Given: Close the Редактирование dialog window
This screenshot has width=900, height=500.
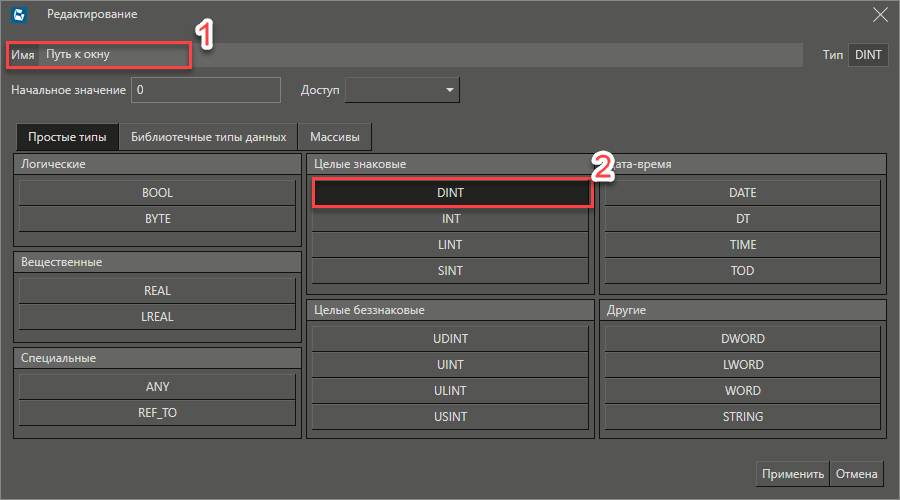Looking at the screenshot, I should point(879,14).
